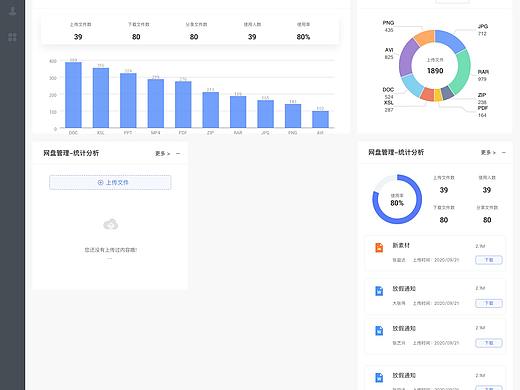
Task: Click the 使用人数 39 stat beside the usage ring
Action: [x=487, y=185]
